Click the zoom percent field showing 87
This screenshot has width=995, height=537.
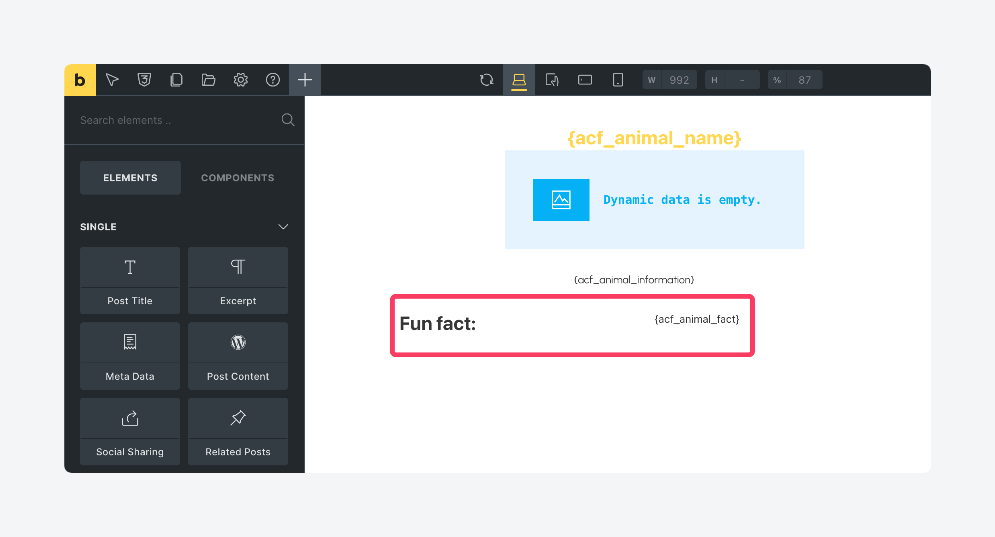[795, 80]
